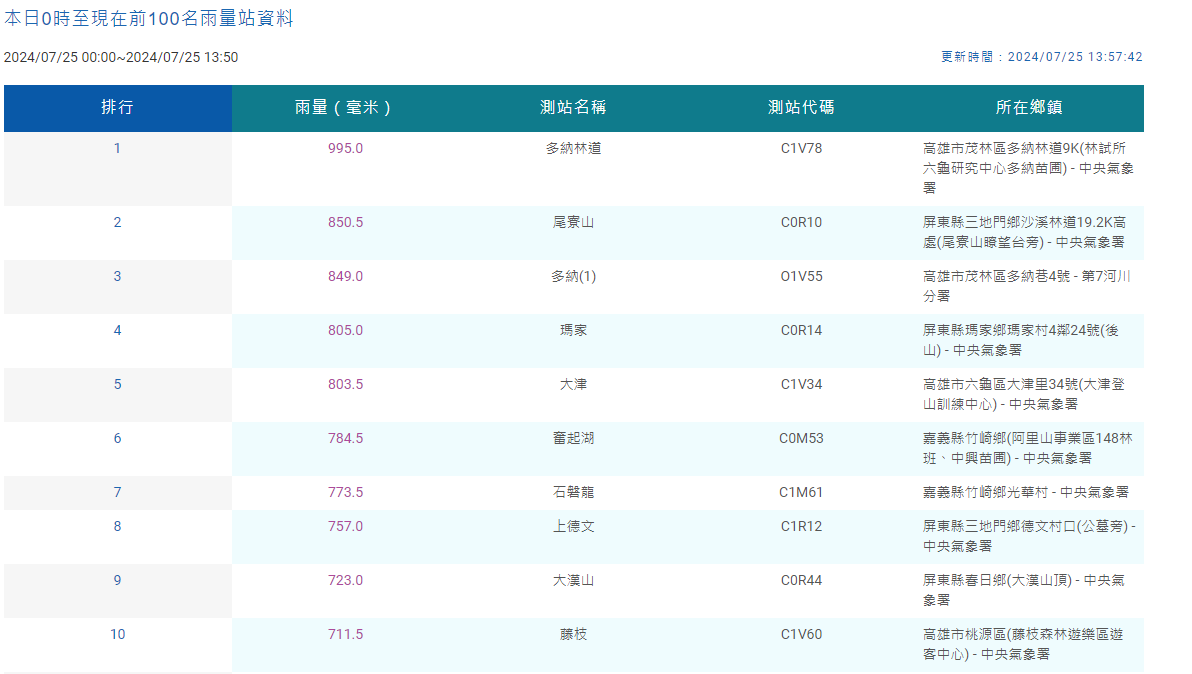Select station name 藤枝
This screenshot has width=1192, height=674.
574,634
